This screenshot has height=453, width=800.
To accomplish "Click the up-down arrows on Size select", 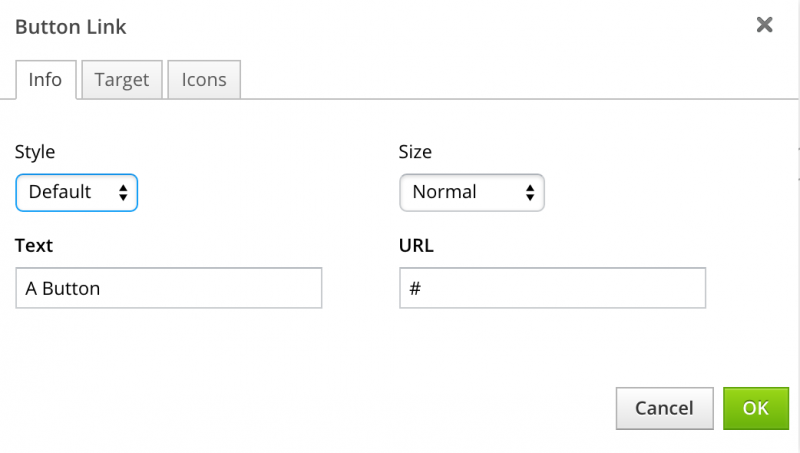I will (530, 192).
